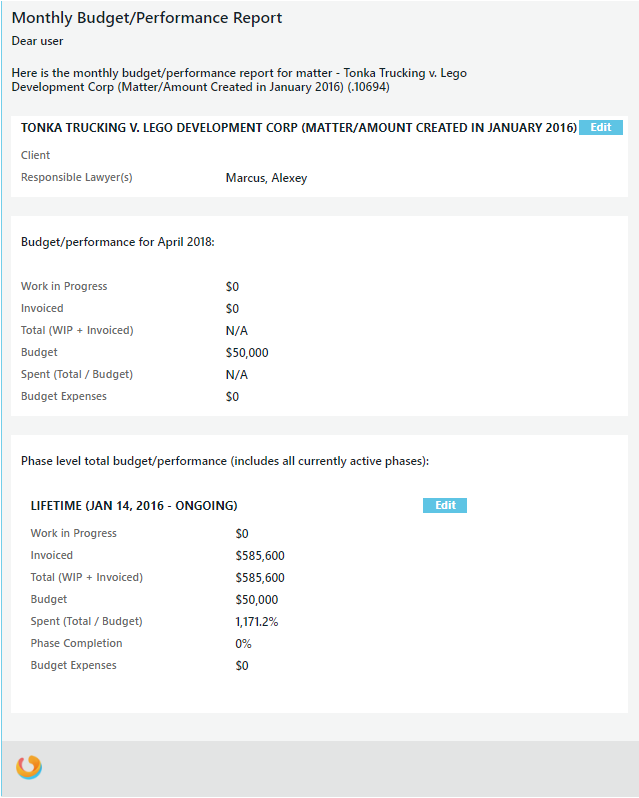
Task: Click the 'Lifetime (Jan 14, 2016 - Ongoing)' phase title
Action: point(134,506)
